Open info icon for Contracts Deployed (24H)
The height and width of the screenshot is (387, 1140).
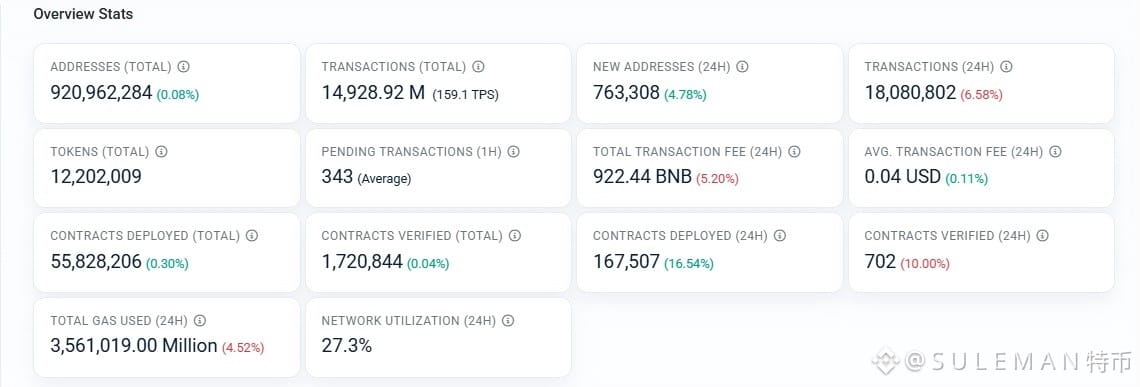pos(780,236)
